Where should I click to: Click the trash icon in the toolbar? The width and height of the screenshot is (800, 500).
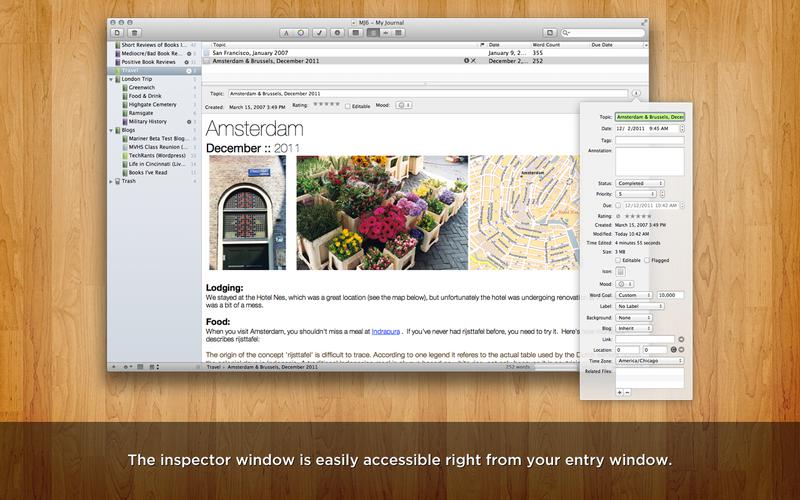[x=132, y=32]
